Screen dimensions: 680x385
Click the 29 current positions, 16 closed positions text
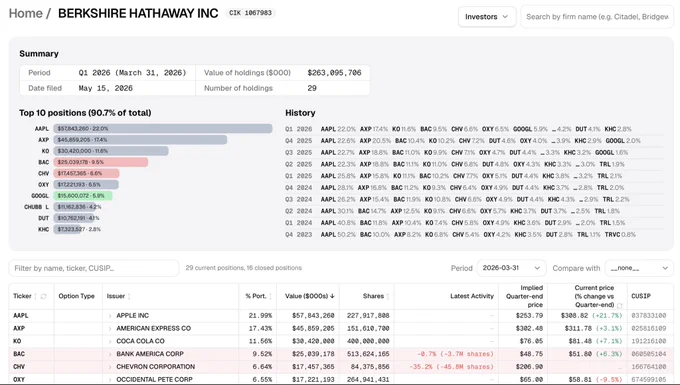(x=243, y=268)
